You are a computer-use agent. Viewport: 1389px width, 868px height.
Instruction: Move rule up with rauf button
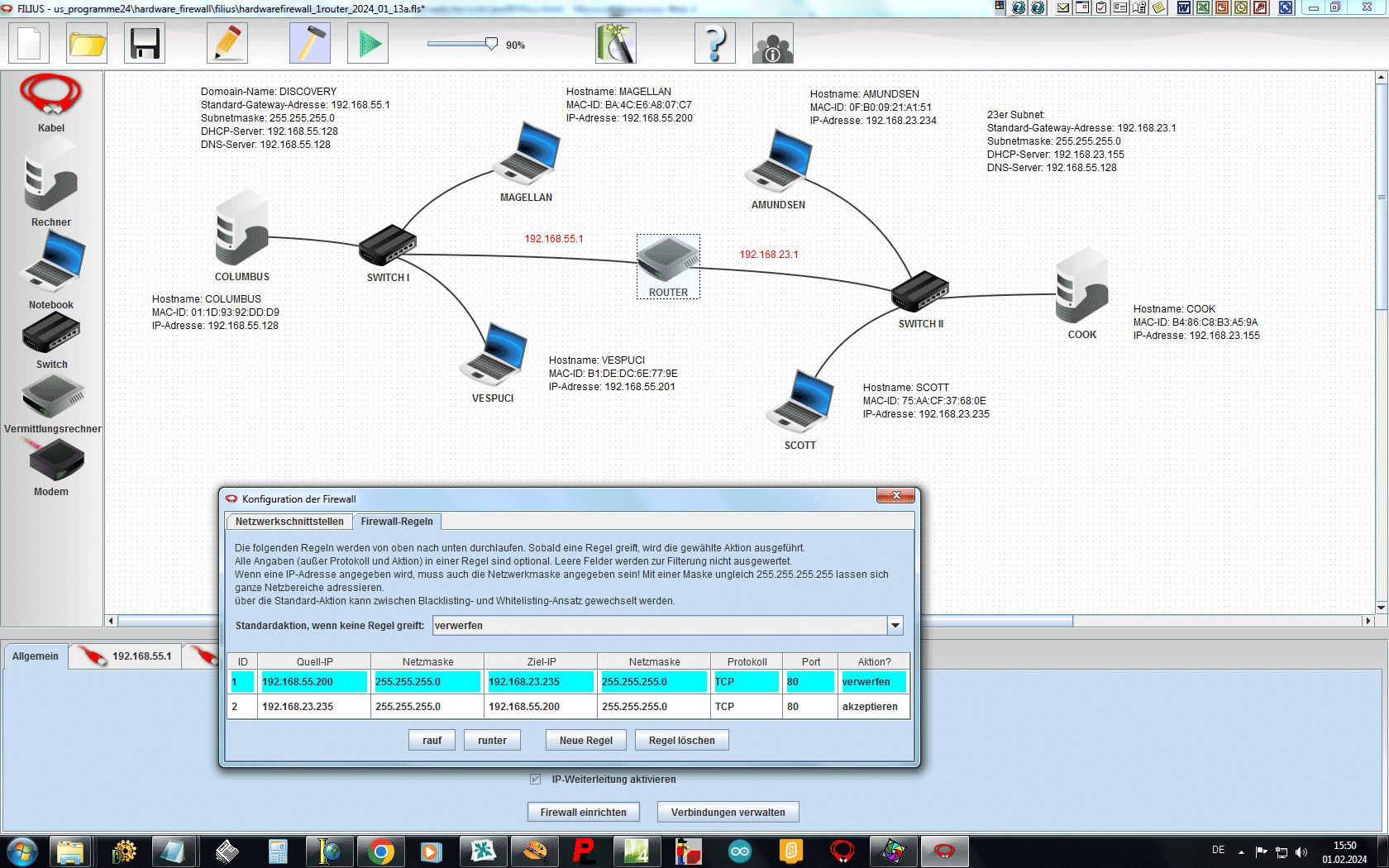(x=432, y=741)
